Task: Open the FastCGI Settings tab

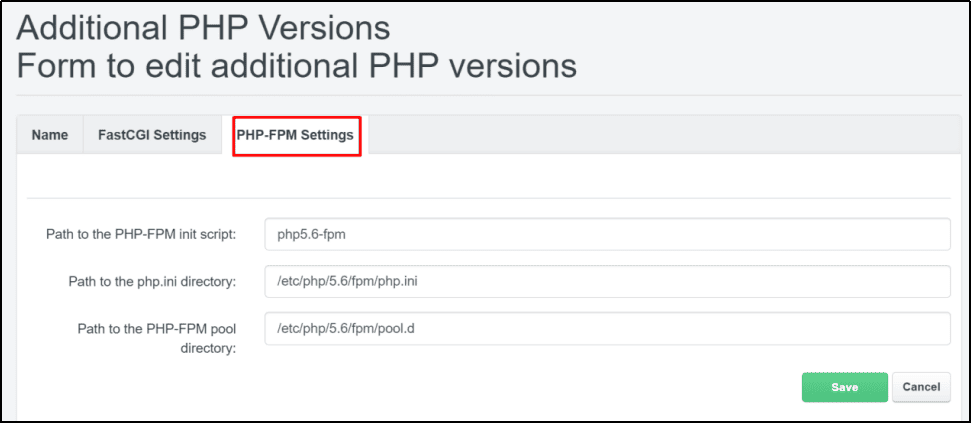Action: [x=152, y=135]
